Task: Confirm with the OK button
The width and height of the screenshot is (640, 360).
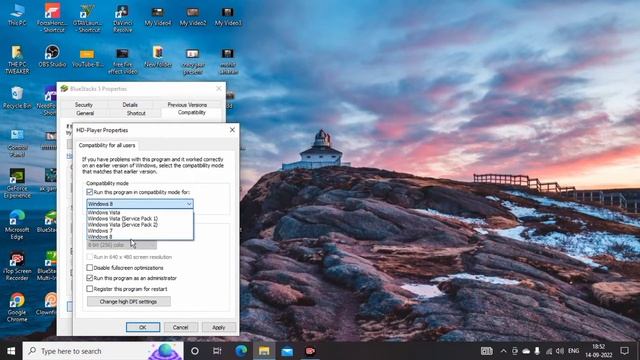Action: pos(143,327)
